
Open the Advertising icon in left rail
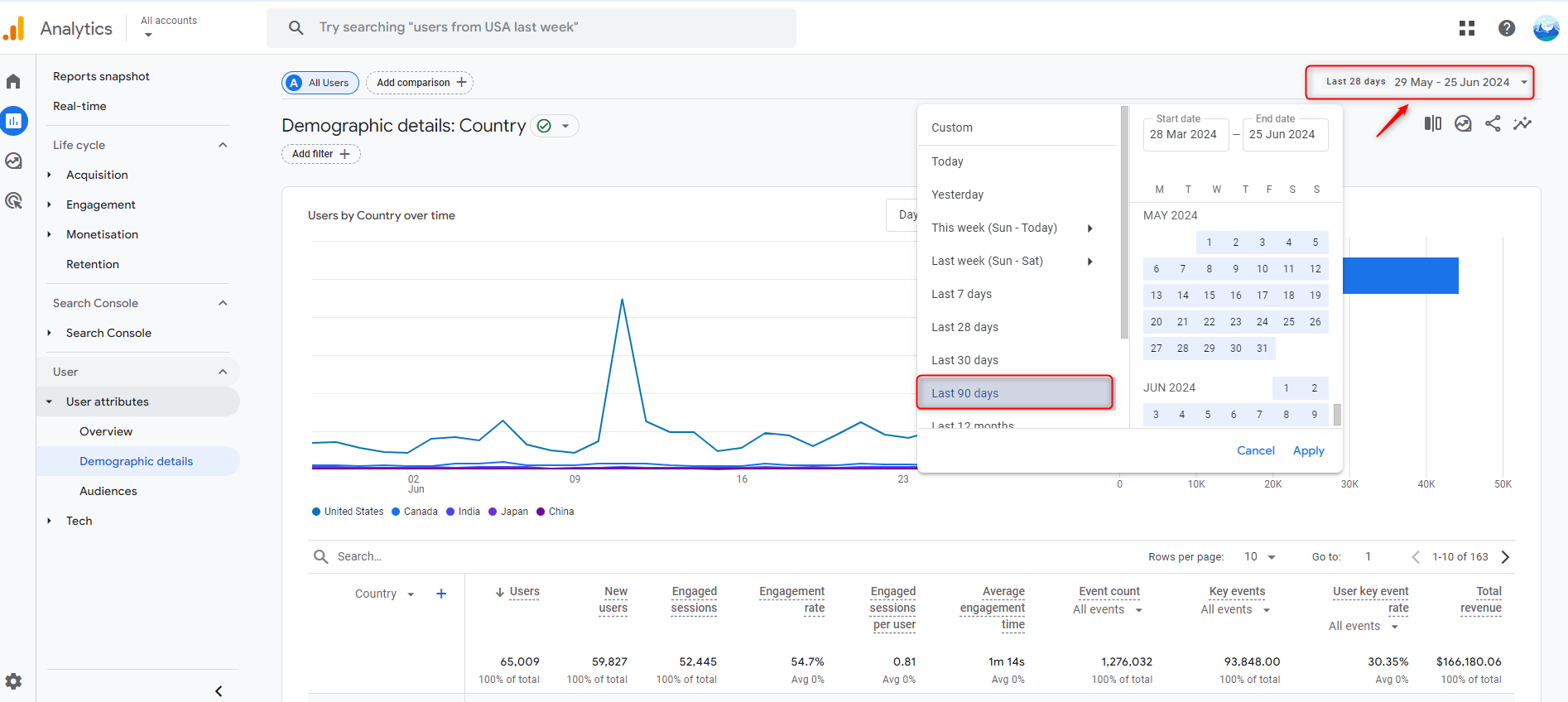pos(13,200)
